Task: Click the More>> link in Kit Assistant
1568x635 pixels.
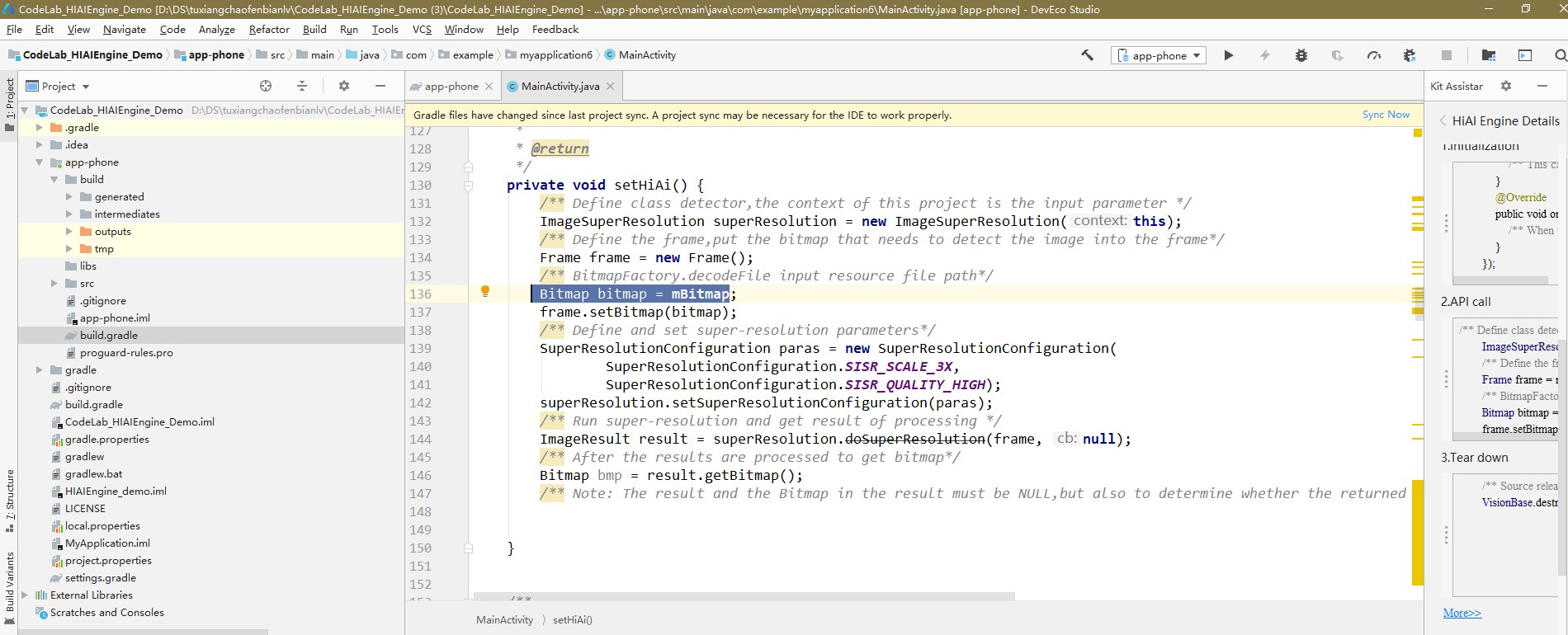Action: [1462, 613]
